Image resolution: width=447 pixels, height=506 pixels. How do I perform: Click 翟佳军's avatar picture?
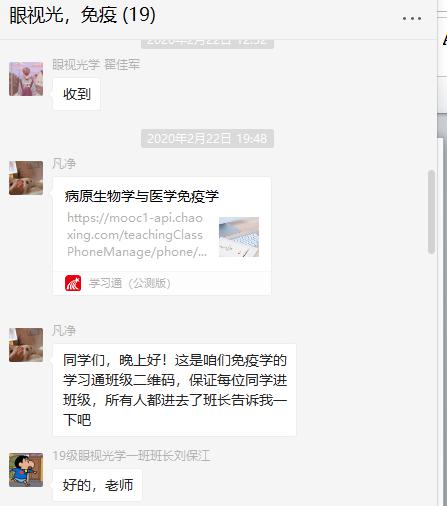[26, 79]
